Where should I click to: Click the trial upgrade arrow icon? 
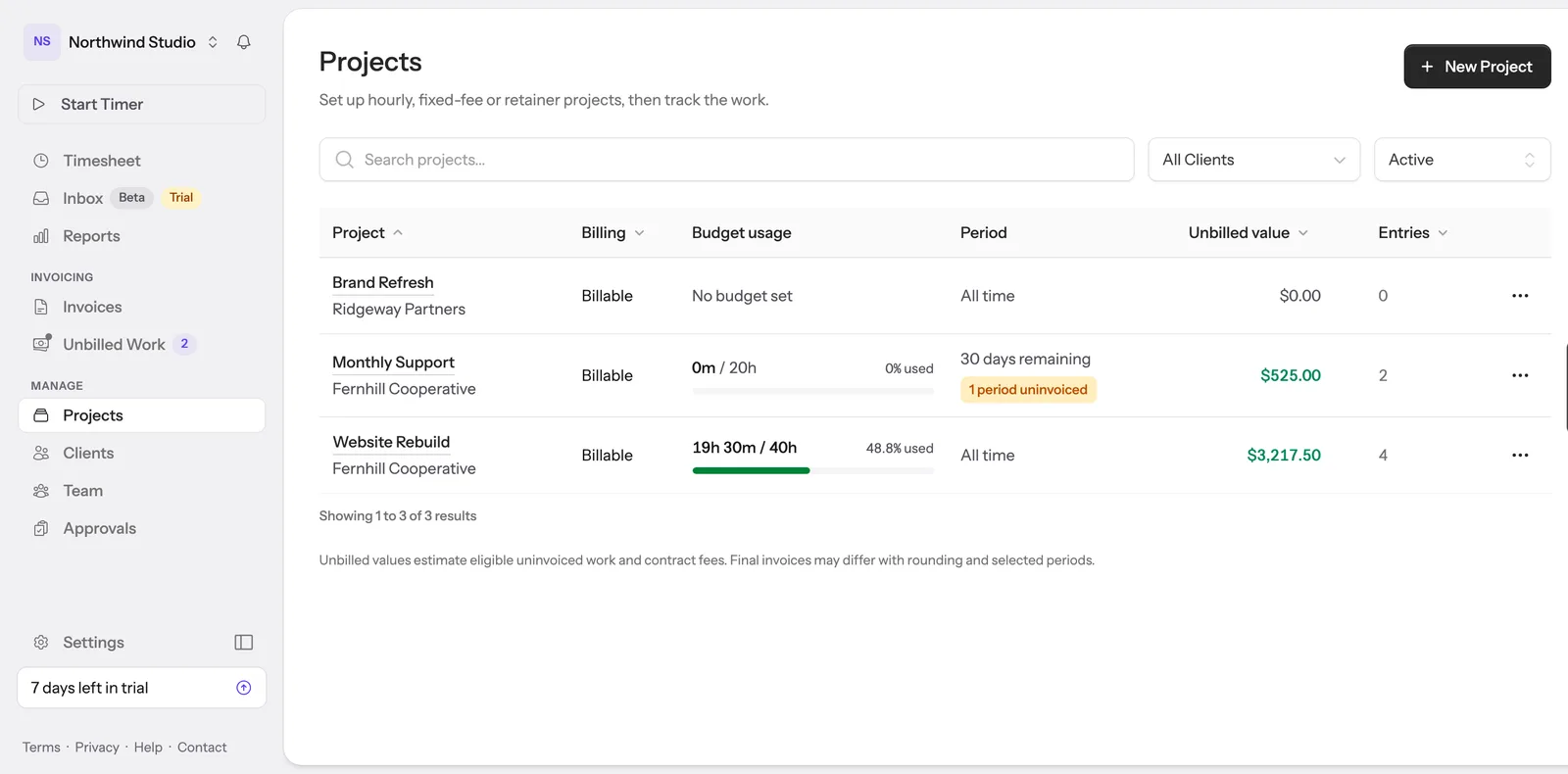pos(244,688)
